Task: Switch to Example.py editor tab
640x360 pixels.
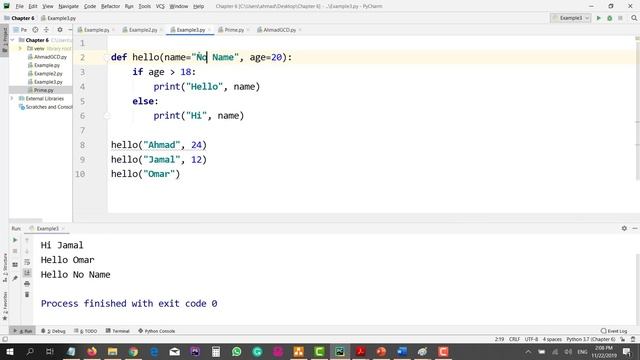Action: [x=96, y=30]
